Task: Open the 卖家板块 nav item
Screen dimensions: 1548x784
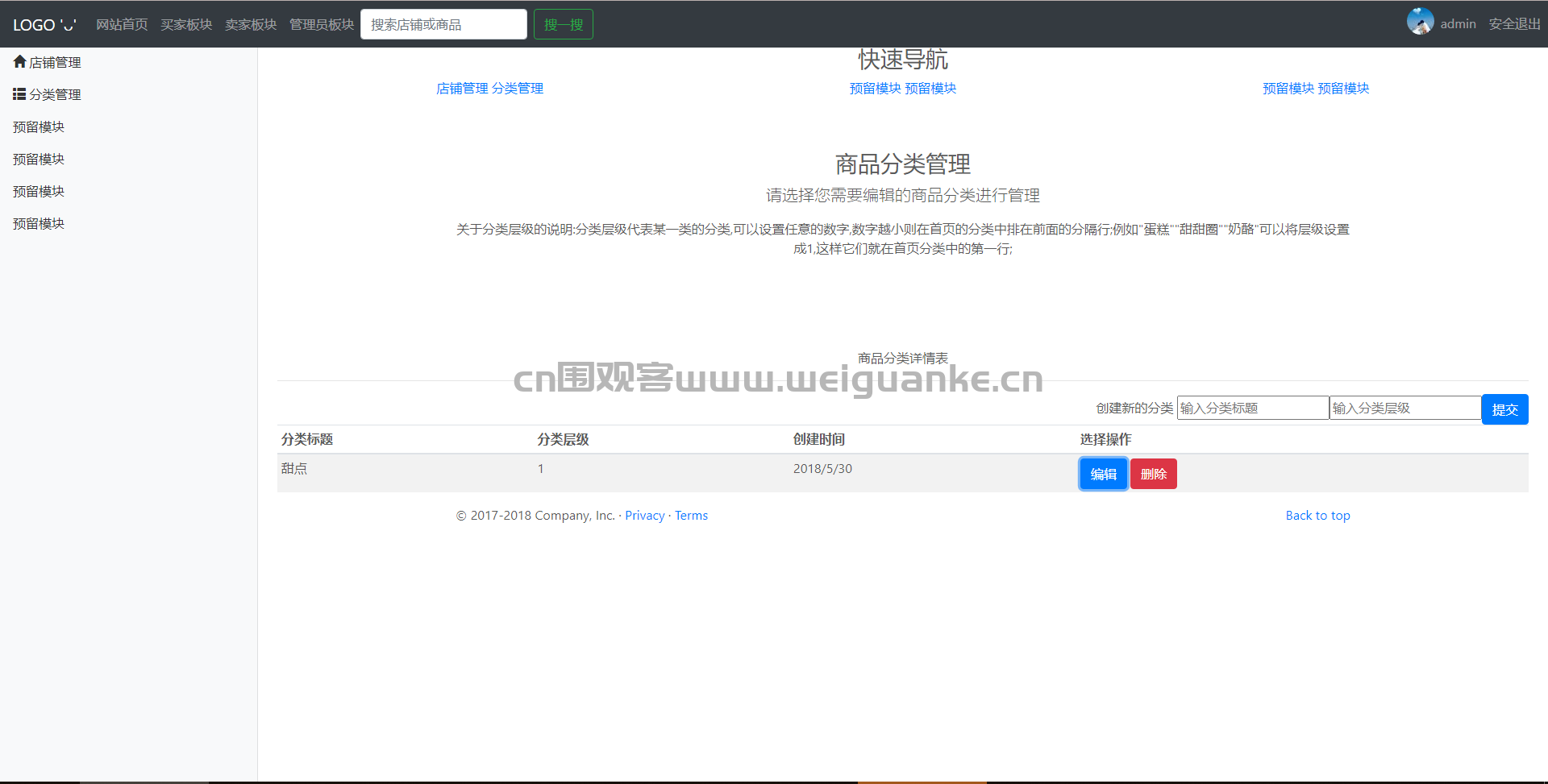Action: coord(251,25)
